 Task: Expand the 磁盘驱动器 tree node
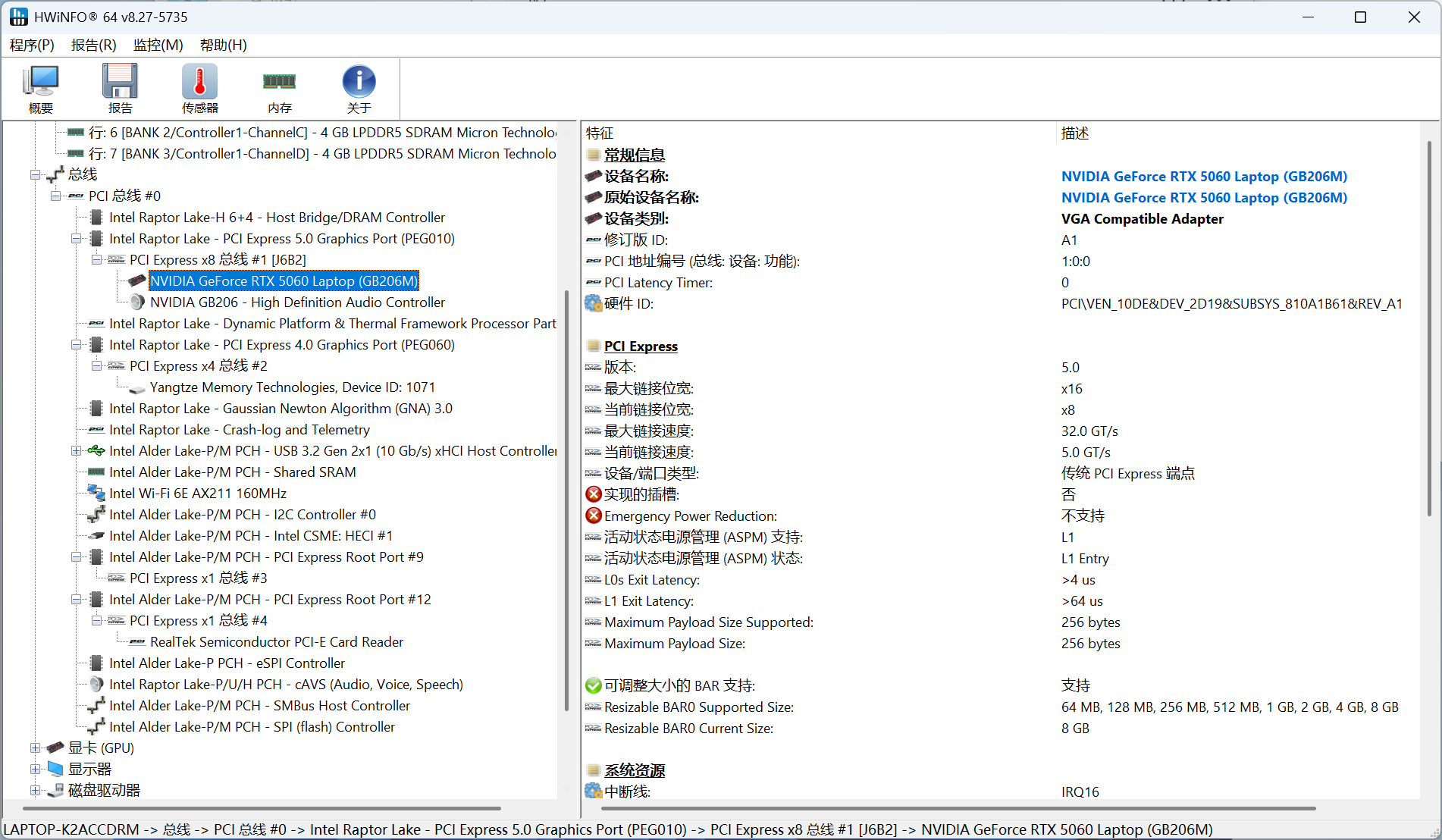tap(36, 791)
